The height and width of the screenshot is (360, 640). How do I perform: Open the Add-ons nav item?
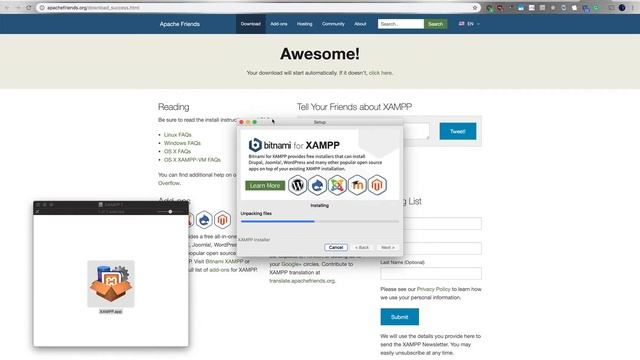pyautogui.click(x=279, y=24)
